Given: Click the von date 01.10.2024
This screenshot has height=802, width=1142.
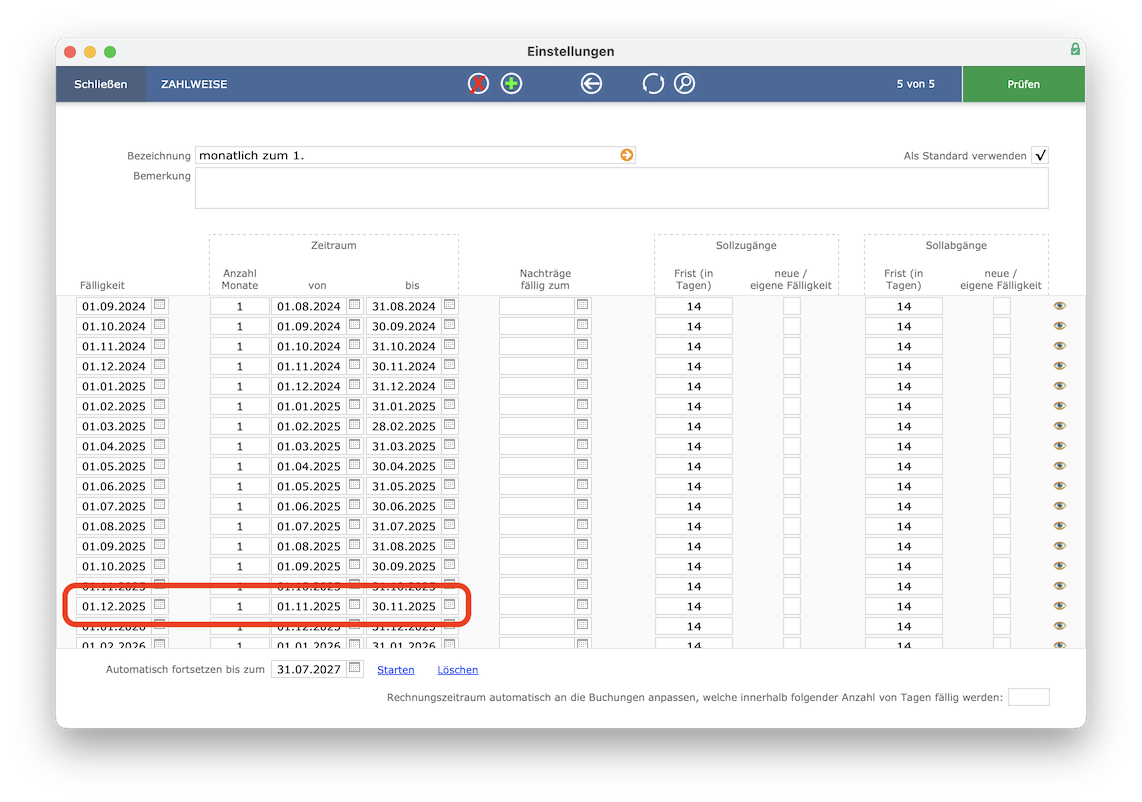Looking at the screenshot, I should 309,346.
